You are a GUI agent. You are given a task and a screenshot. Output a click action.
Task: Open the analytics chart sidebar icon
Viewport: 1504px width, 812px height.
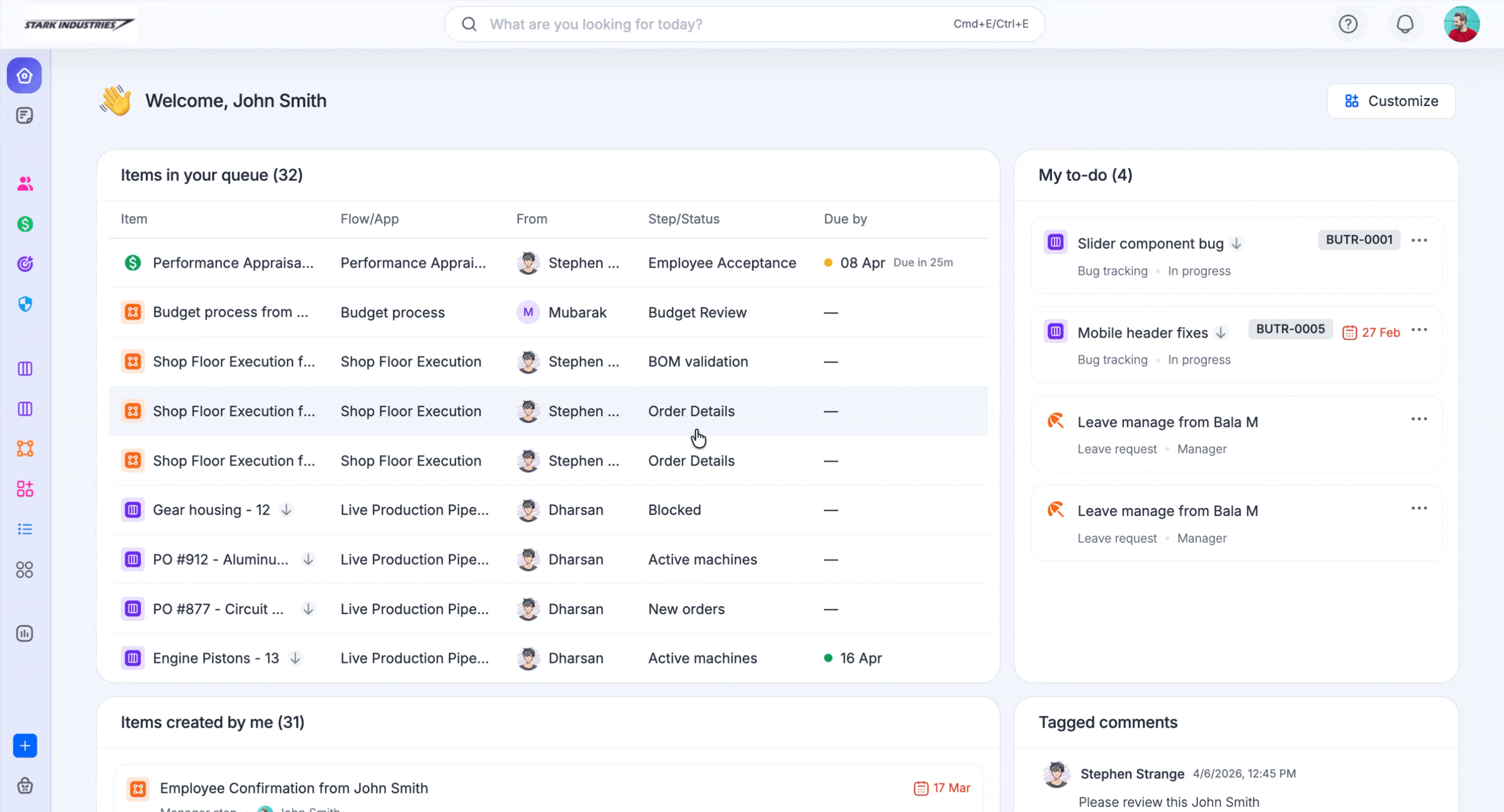click(25, 633)
